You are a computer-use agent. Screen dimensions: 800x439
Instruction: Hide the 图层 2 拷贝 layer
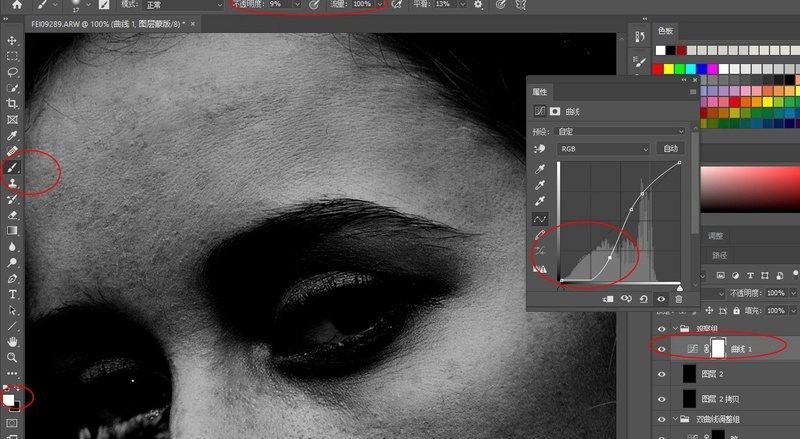click(x=662, y=399)
